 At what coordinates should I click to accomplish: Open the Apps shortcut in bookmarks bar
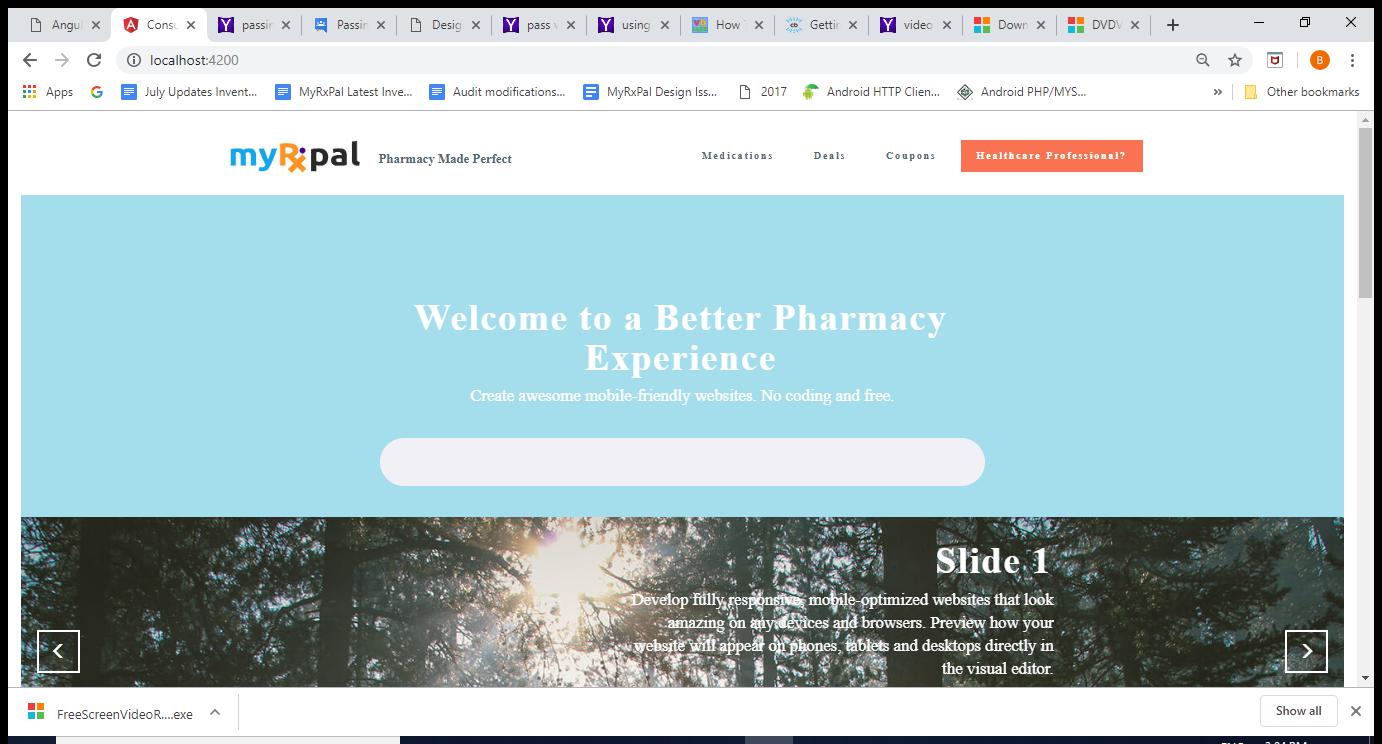(48, 92)
